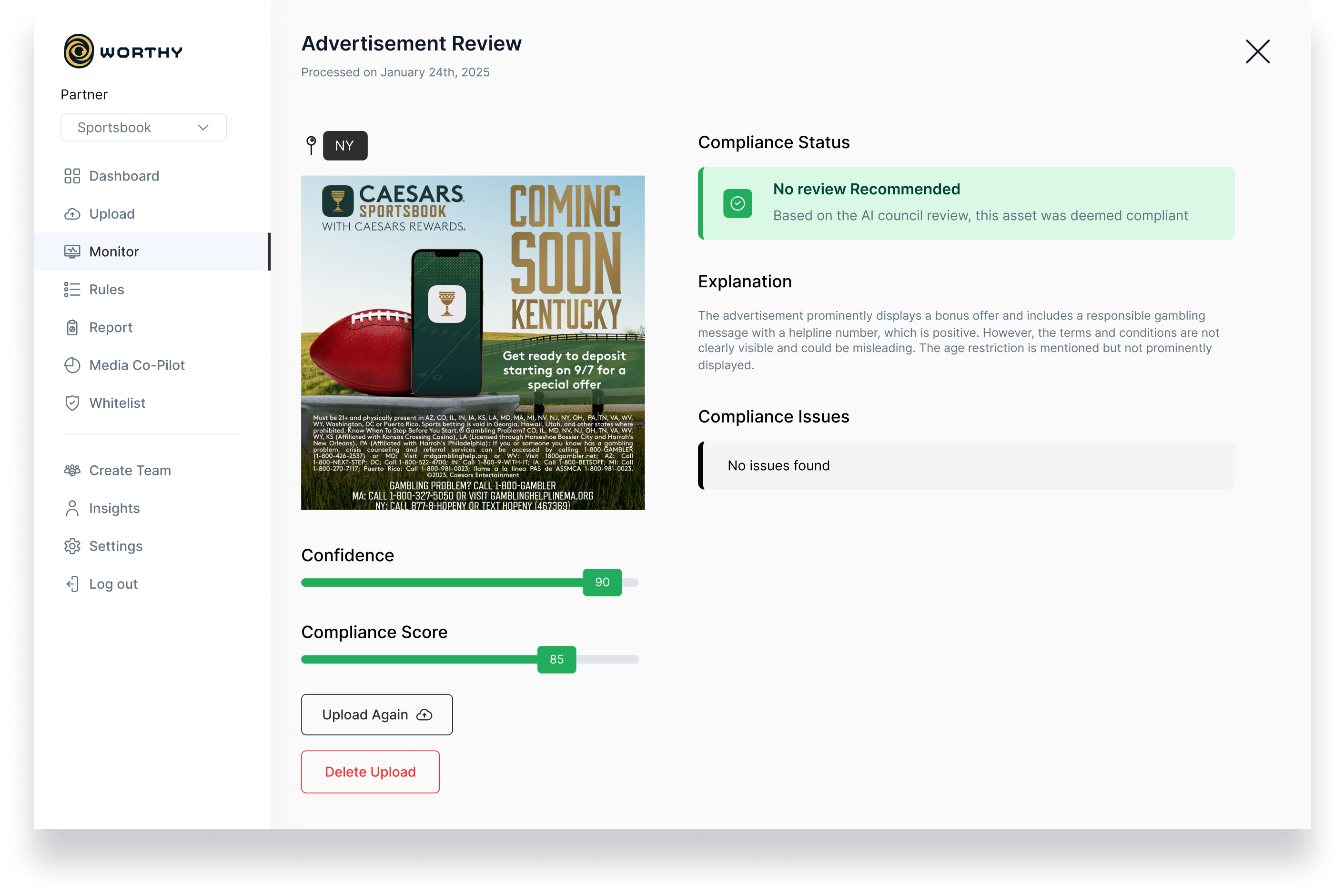The width and height of the screenshot is (1344, 896).
Task: Open the Caesars Sportsbook ad thumbnail
Action: (x=473, y=343)
